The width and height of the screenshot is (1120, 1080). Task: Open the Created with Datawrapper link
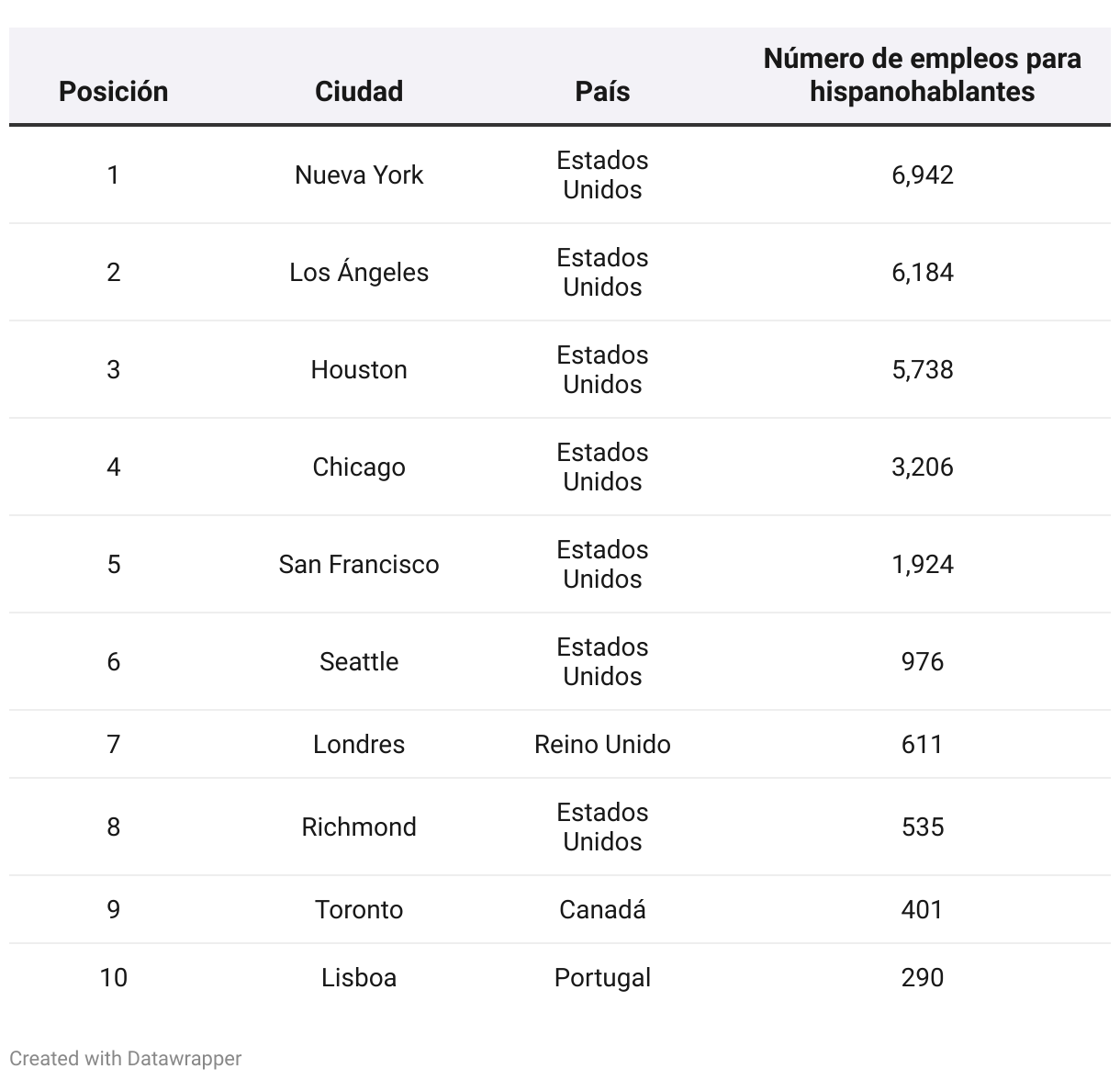click(126, 1058)
